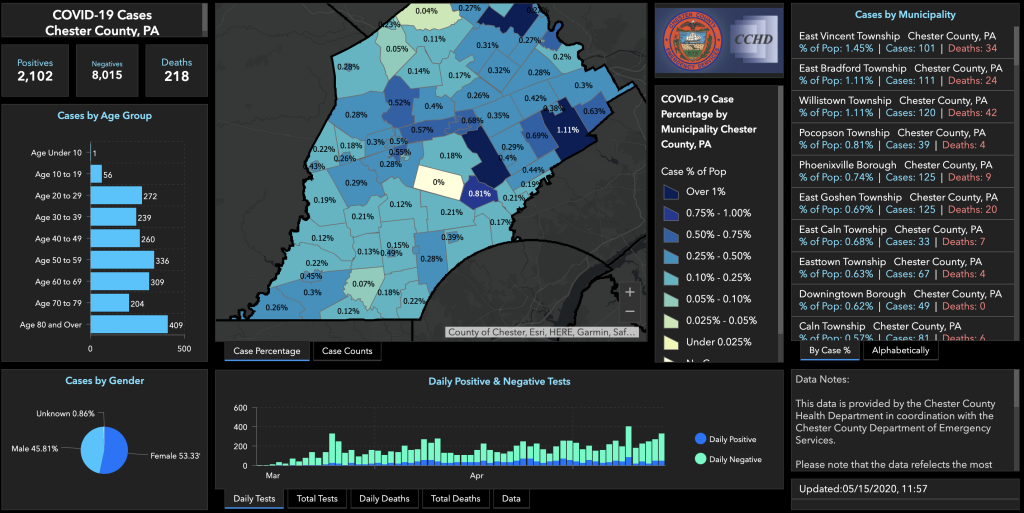Image resolution: width=1024 pixels, height=513 pixels.
Task: Select East Bradford Township in list
Action: (x=903, y=74)
